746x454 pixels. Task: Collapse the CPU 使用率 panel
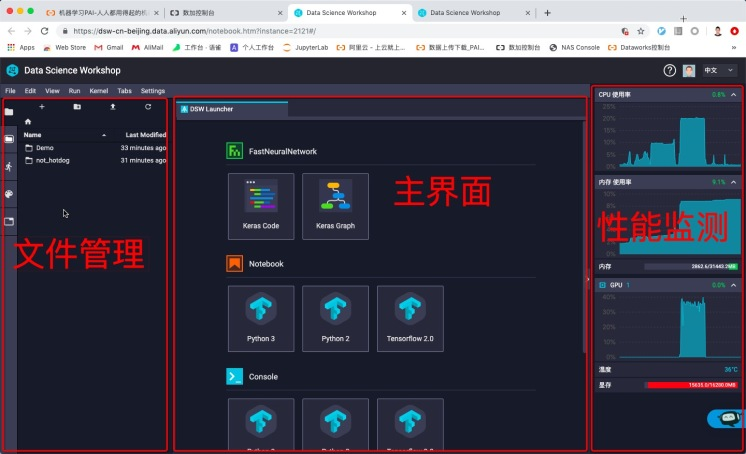click(x=734, y=95)
